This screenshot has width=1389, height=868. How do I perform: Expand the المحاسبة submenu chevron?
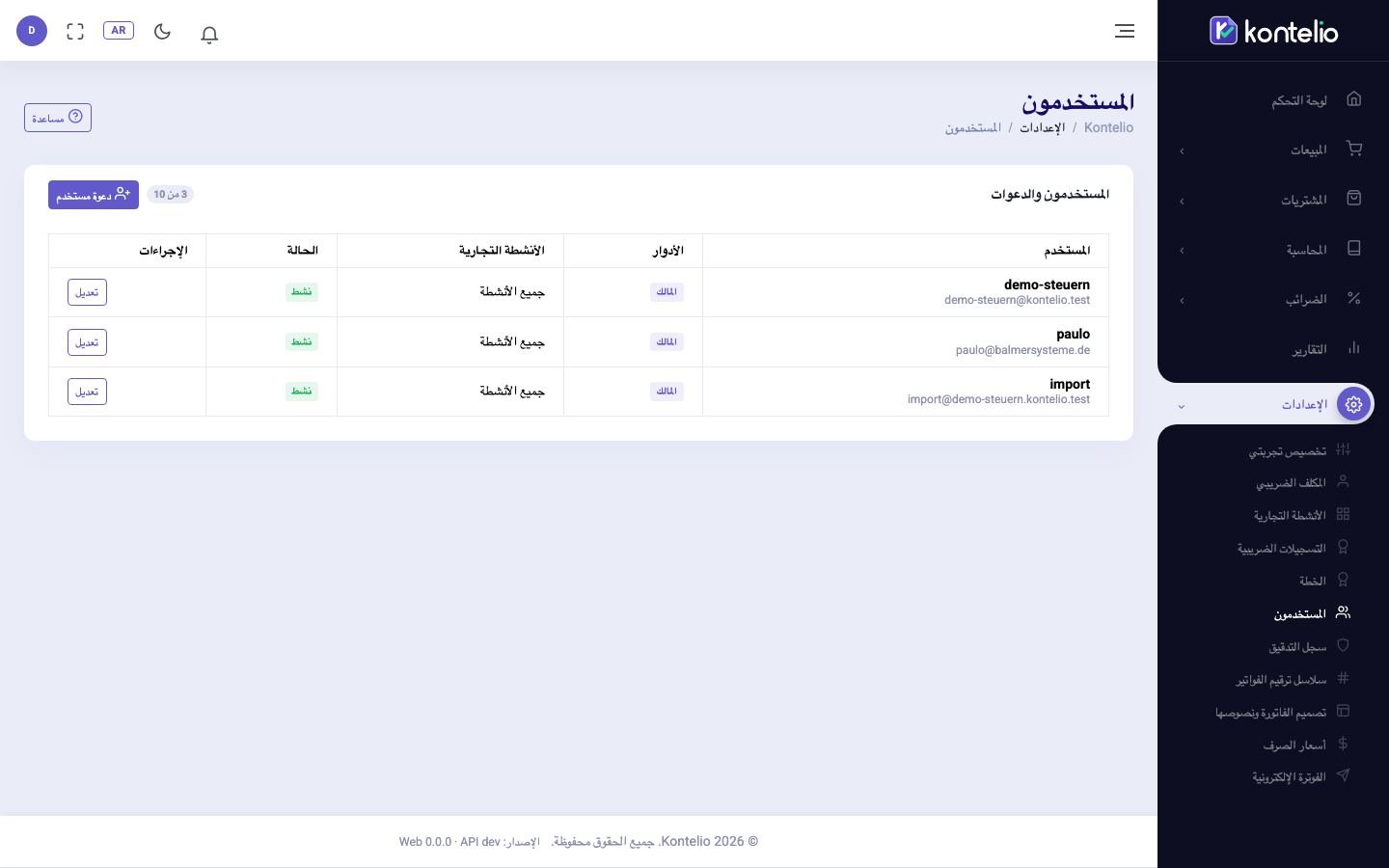1182,251
